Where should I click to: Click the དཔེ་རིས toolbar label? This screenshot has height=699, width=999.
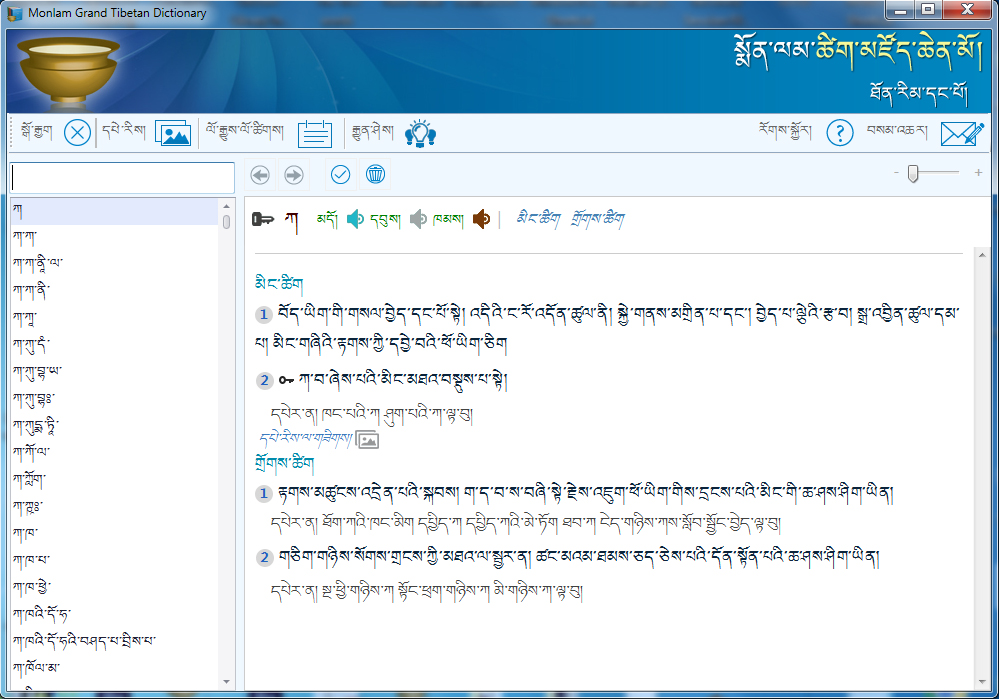click(x=124, y=131)
